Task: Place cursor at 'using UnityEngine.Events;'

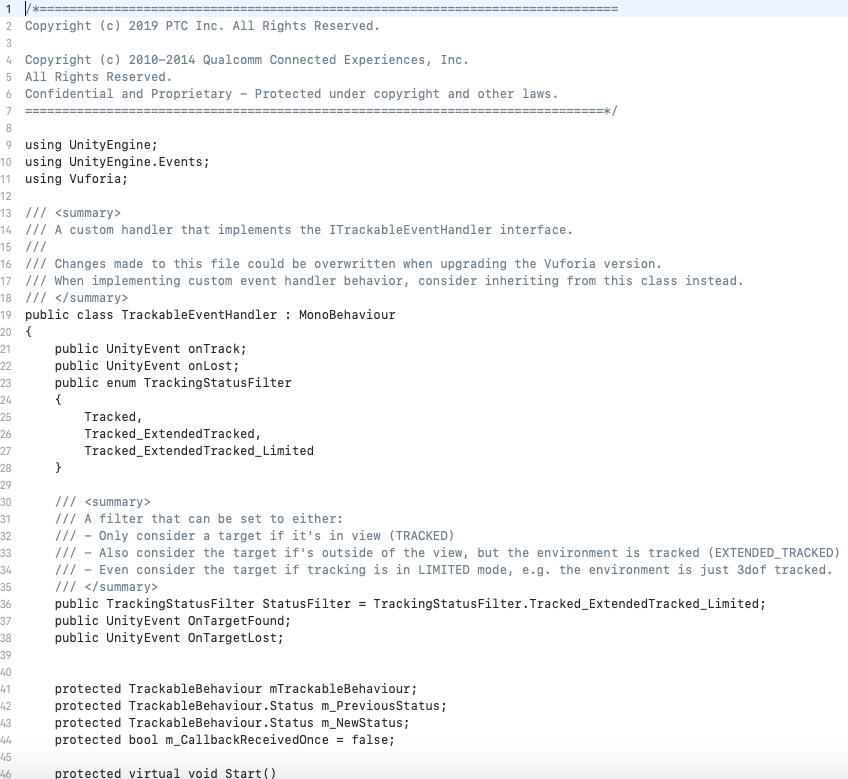Action: [x=117, y=162]
